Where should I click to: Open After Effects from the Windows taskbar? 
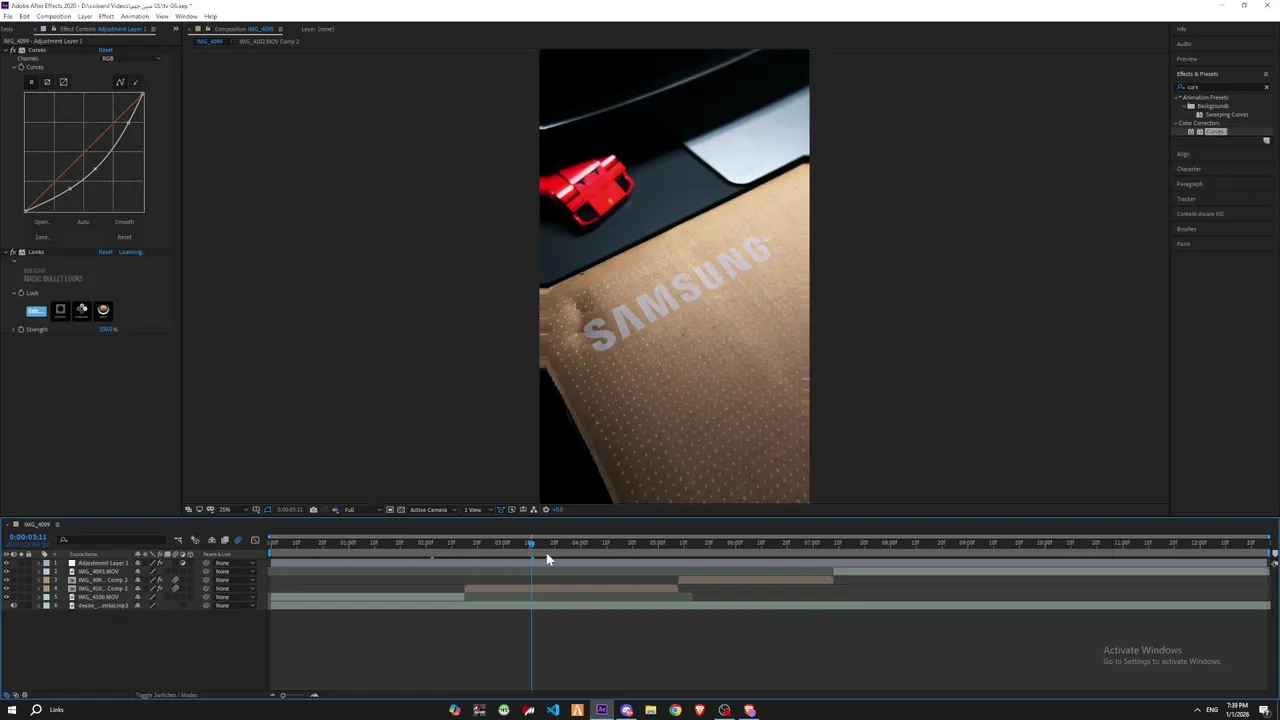602,710
